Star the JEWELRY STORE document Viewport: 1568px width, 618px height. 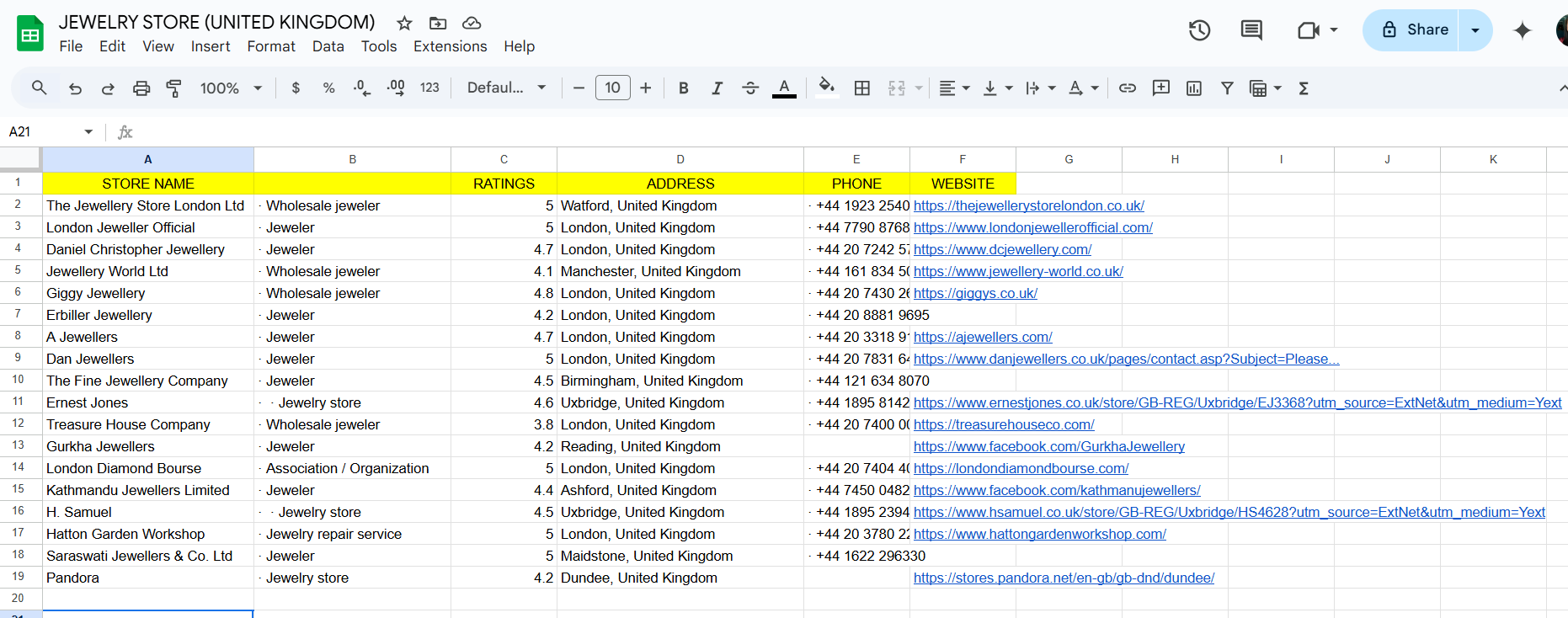(x=404, y=23)
